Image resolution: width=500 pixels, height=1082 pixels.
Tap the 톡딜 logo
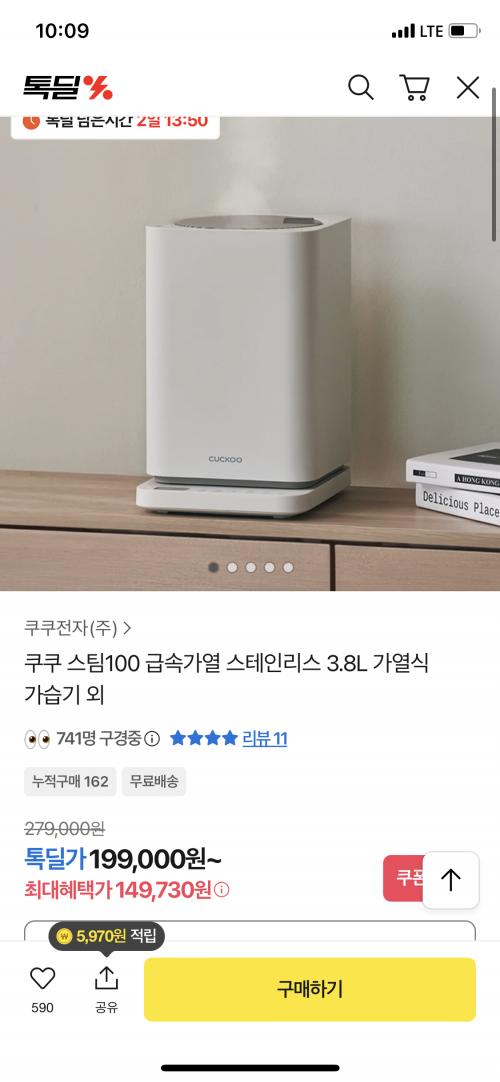pyautogui.click(x=68, y=88)
